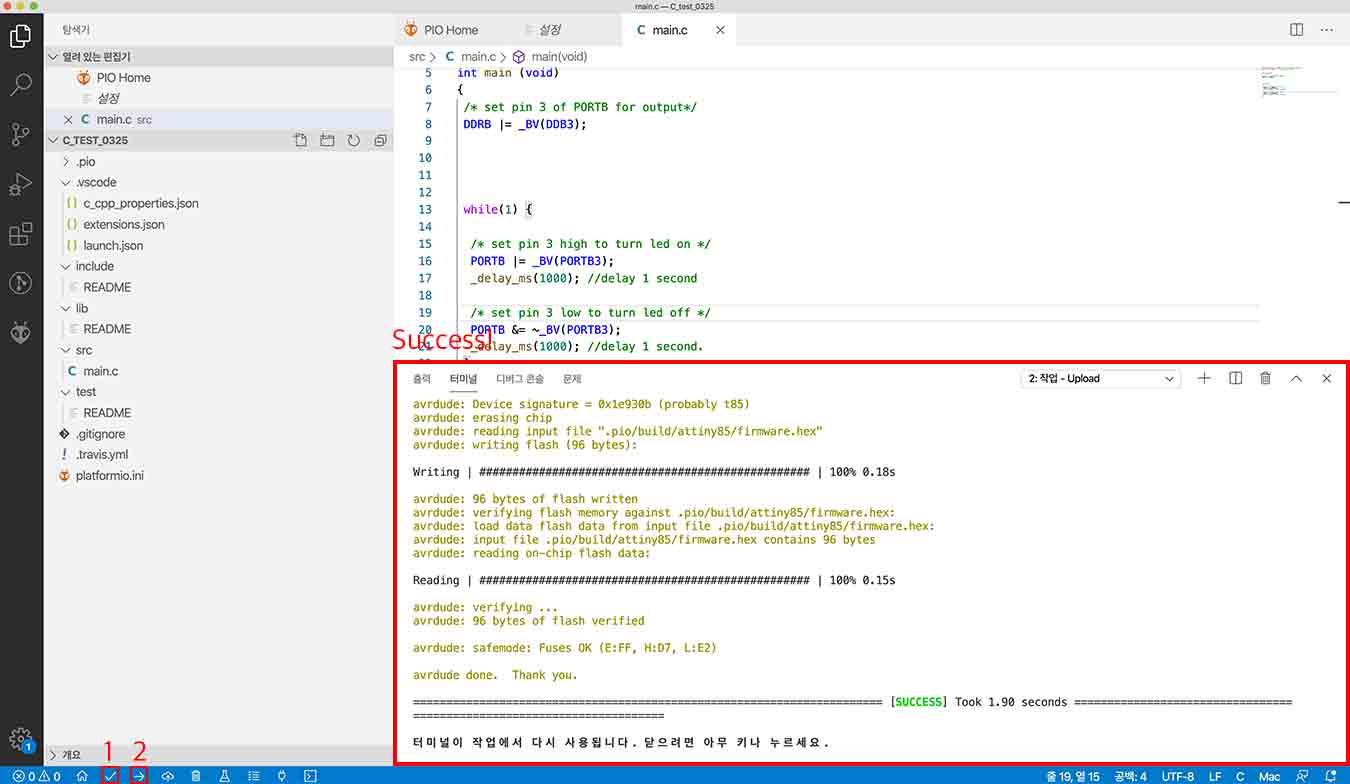Open the Run and Debug view

(x=20, y=185)
